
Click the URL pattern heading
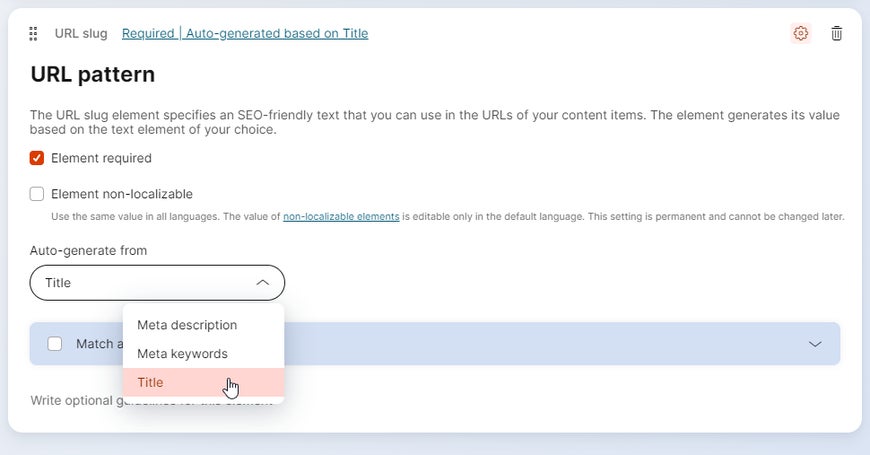point(93,74)
